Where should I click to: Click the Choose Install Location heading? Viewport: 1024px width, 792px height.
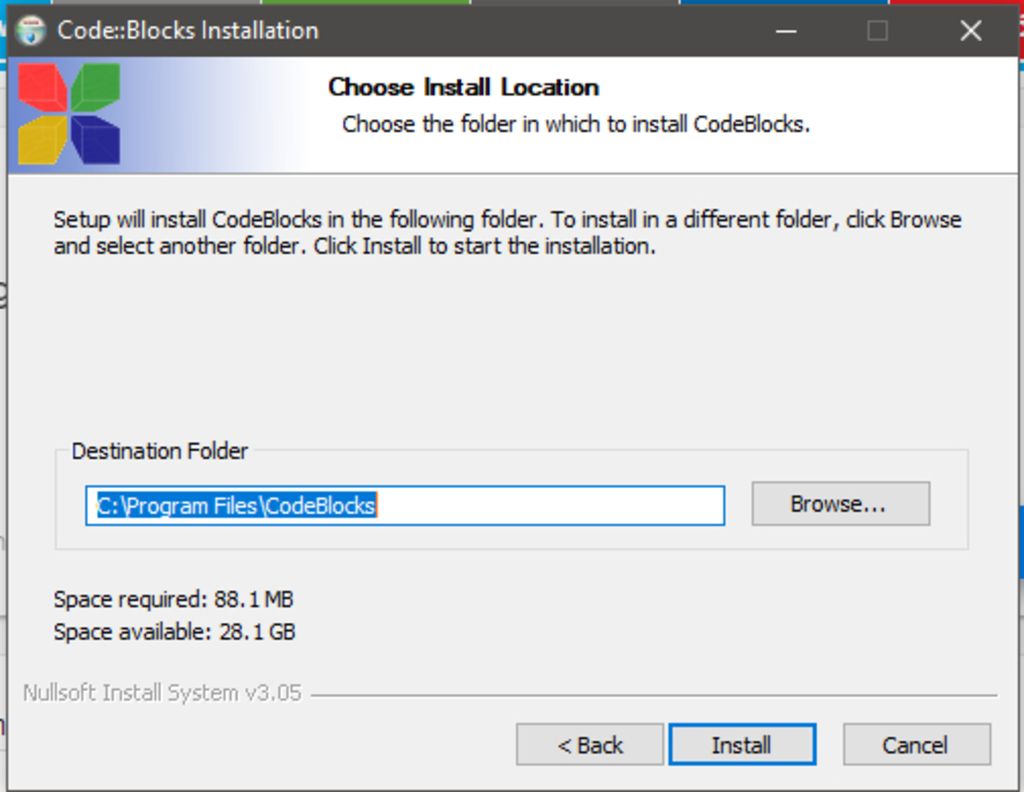coord(464,87)
